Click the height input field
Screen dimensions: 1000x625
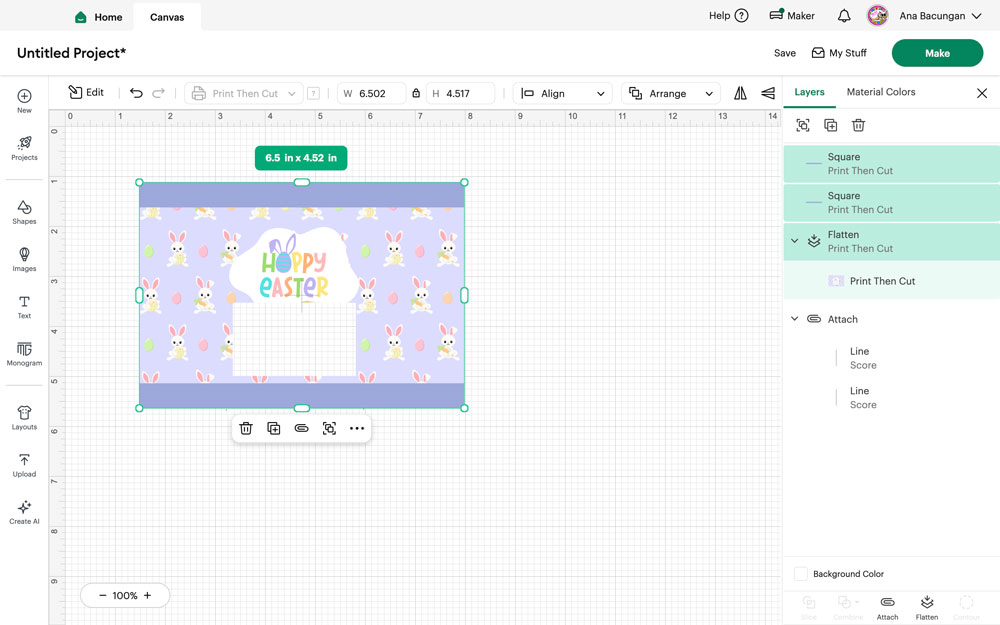(x=460, y=93)
